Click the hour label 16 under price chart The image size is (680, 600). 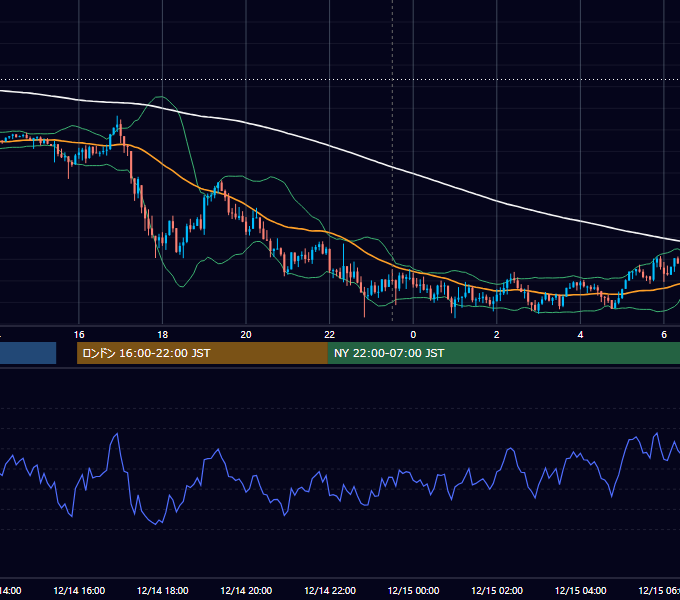click(x=79, y=335)
